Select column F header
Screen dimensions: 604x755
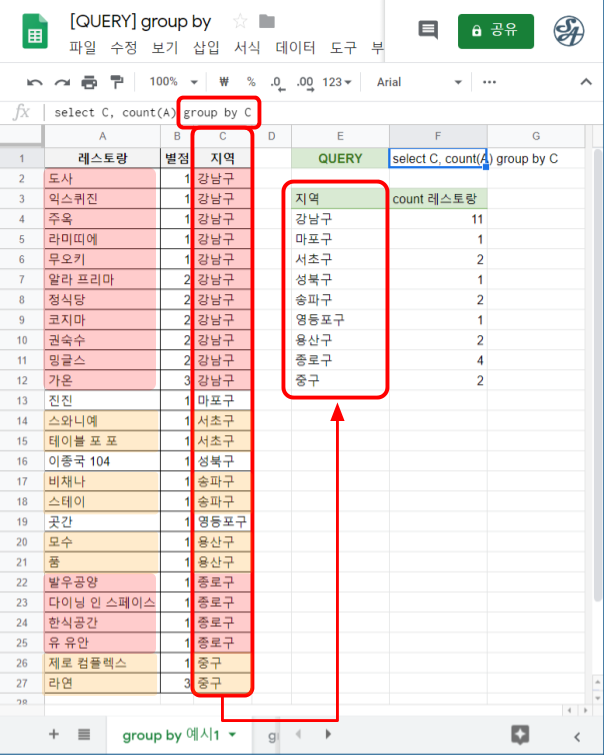(437, 136)
